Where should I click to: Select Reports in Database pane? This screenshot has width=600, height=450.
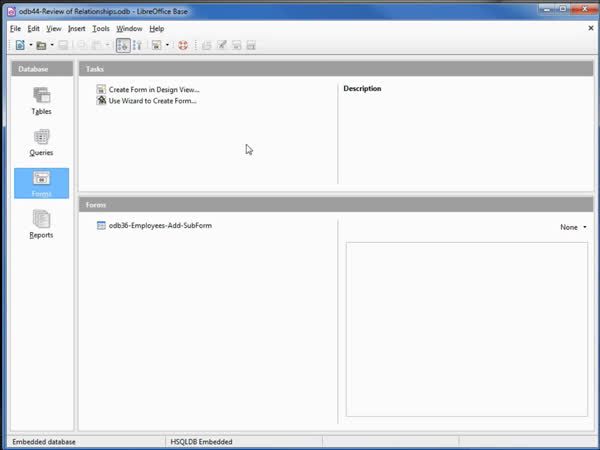point(41,225)
